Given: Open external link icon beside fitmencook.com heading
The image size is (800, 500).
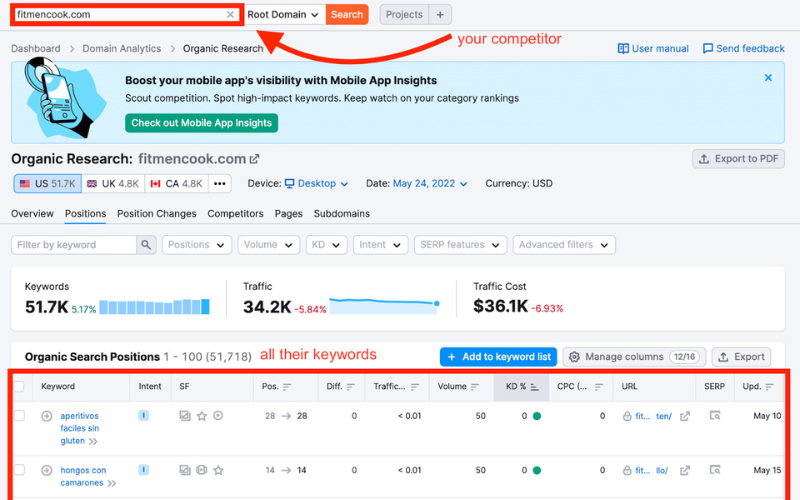Looking at the screenshot, I should (254, 159).
